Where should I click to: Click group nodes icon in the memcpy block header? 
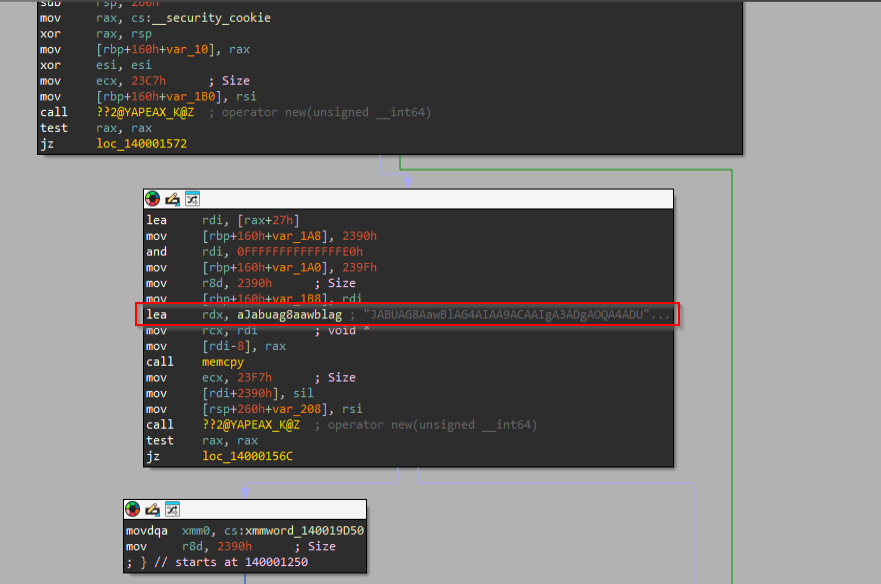[x=192, y=198]
